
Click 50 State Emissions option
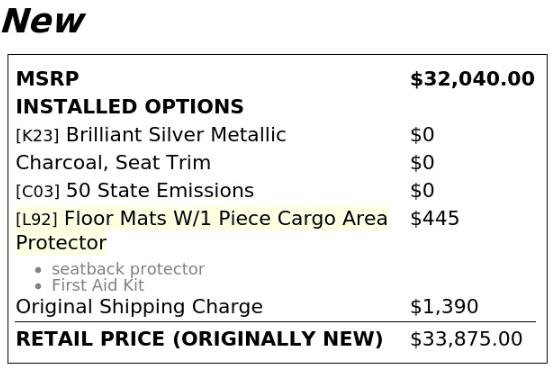pyautogui.click(x=160, y=191)
